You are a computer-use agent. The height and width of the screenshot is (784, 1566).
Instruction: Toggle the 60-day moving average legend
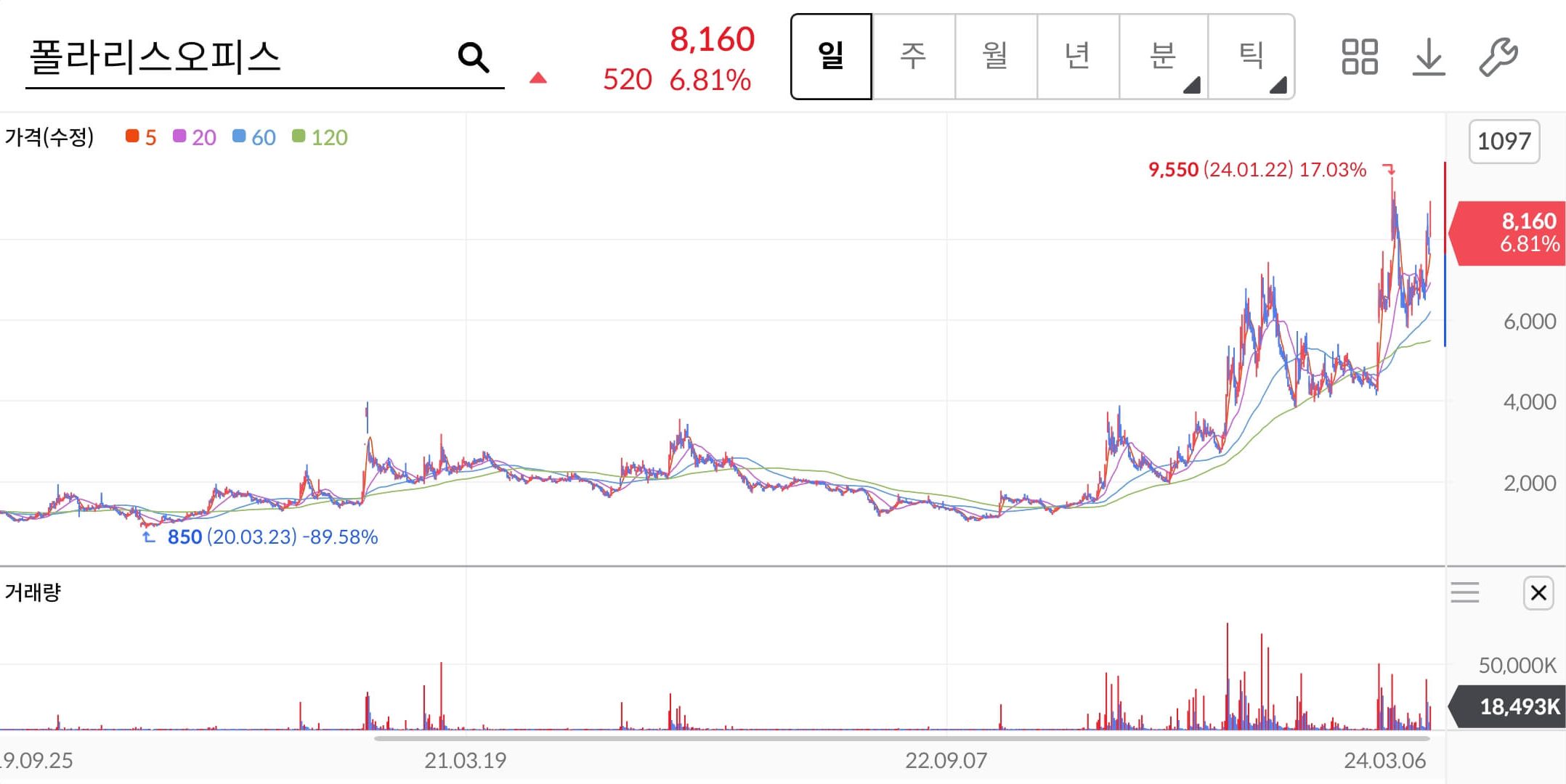tap(254, 137)
